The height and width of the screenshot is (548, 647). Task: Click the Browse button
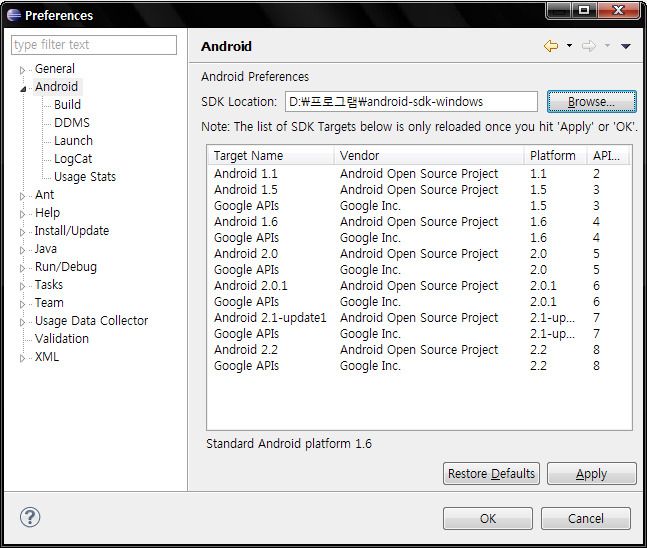pos(592,102)
